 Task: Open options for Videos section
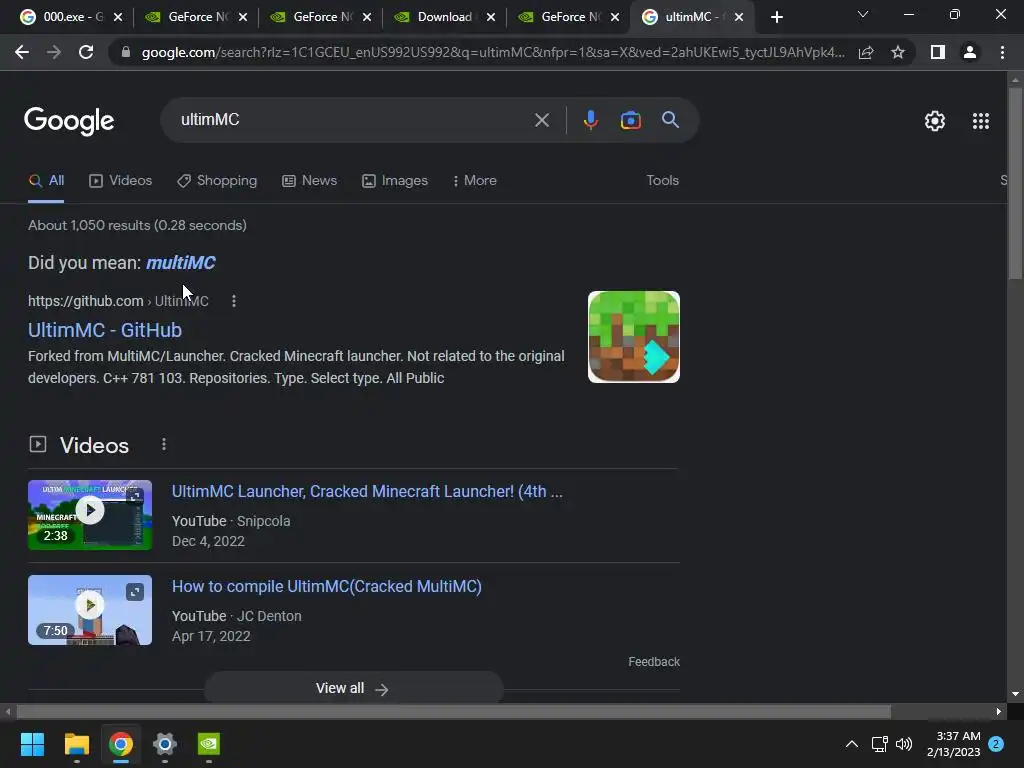(x=164, y=445)
